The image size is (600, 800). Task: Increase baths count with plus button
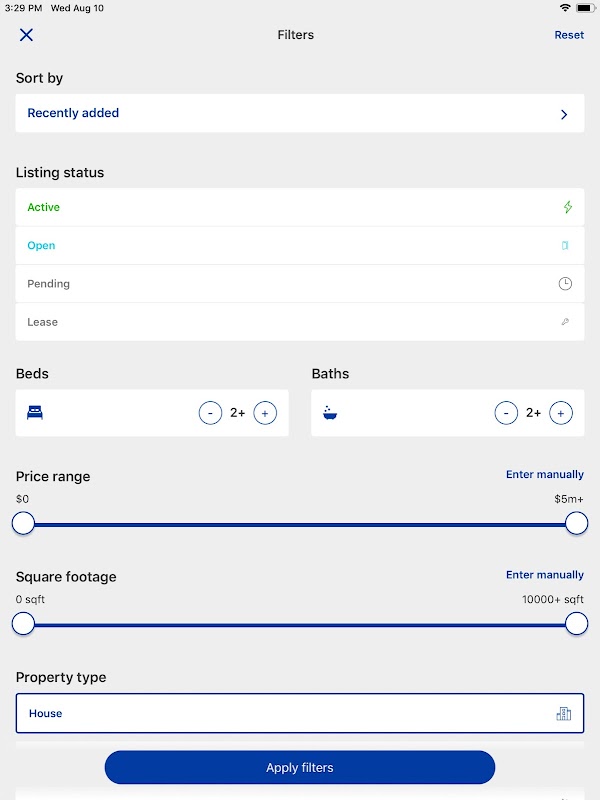pyautogui.click(x=561, y=412)
